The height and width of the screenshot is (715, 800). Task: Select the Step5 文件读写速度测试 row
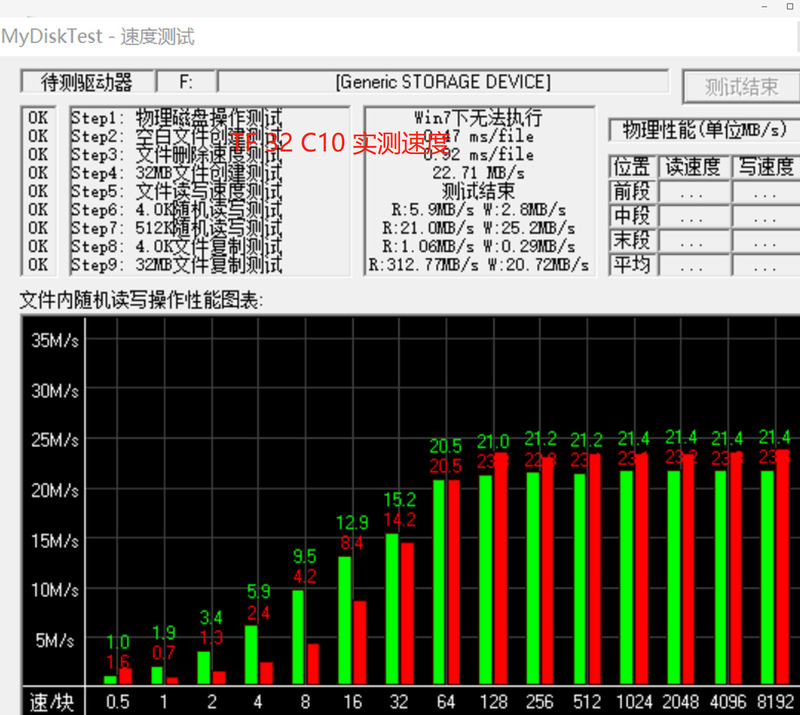pos(177,191)
